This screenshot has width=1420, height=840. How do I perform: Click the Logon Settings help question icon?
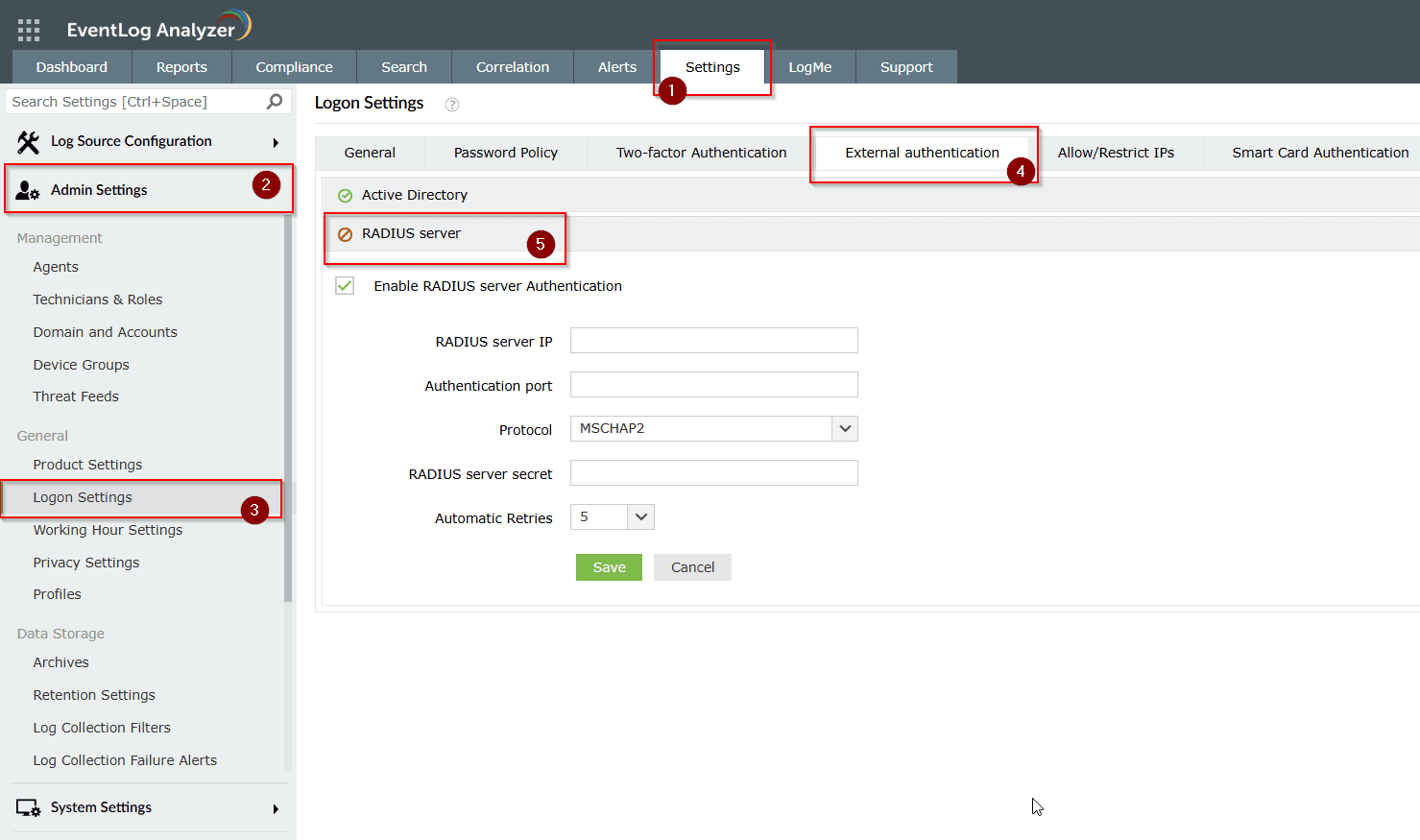click(452, 105)
